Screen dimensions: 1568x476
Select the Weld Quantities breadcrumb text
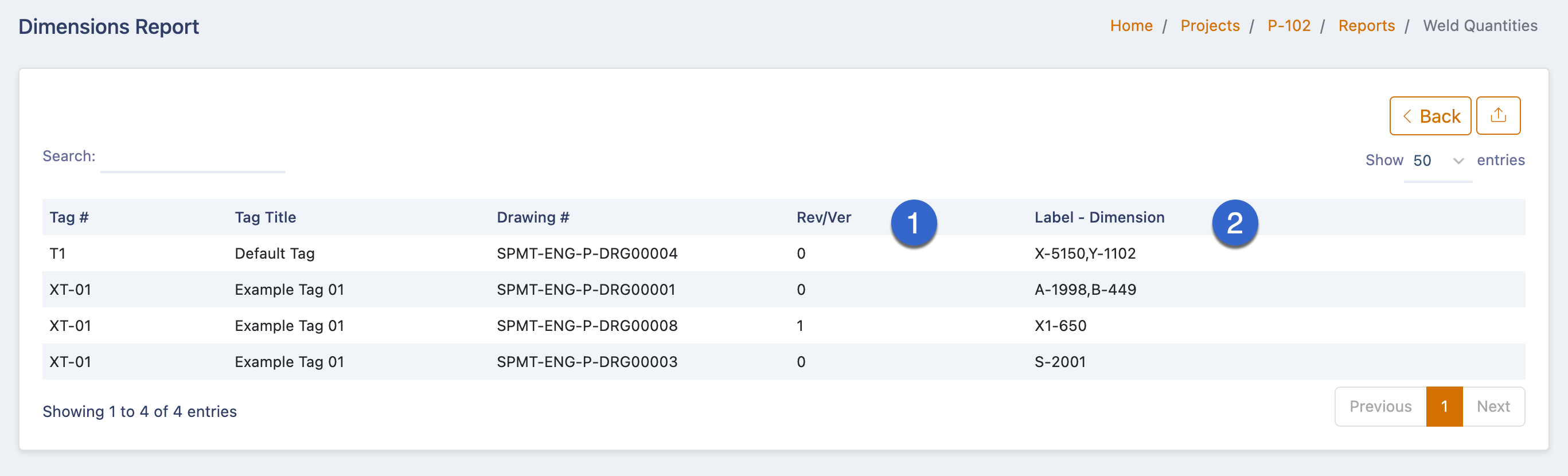point(1480,26)
